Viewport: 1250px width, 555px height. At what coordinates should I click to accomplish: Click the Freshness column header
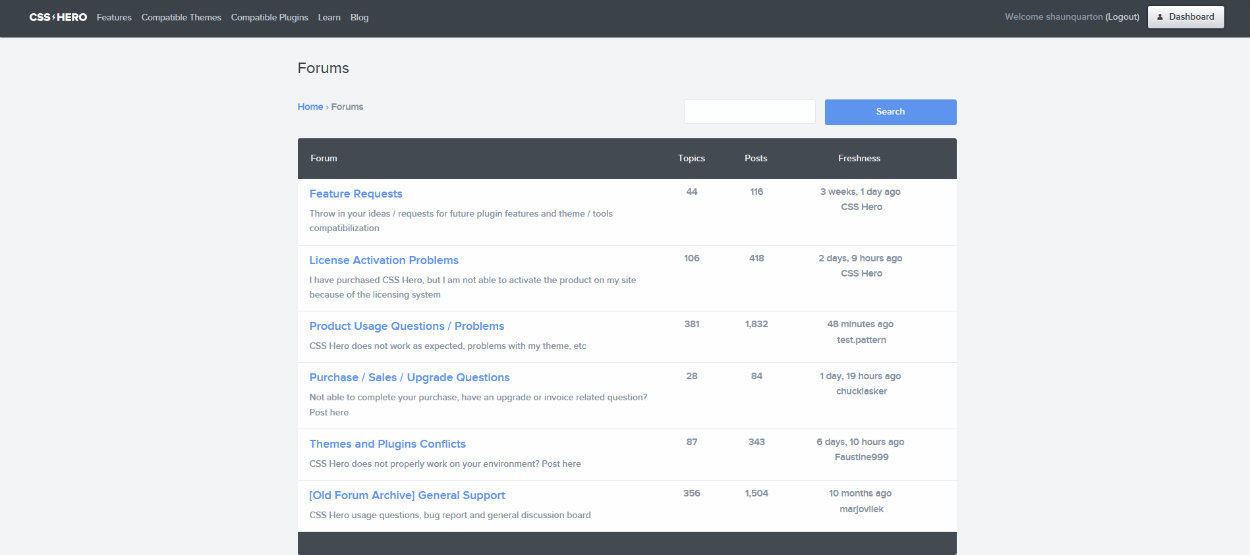[859, 158]
